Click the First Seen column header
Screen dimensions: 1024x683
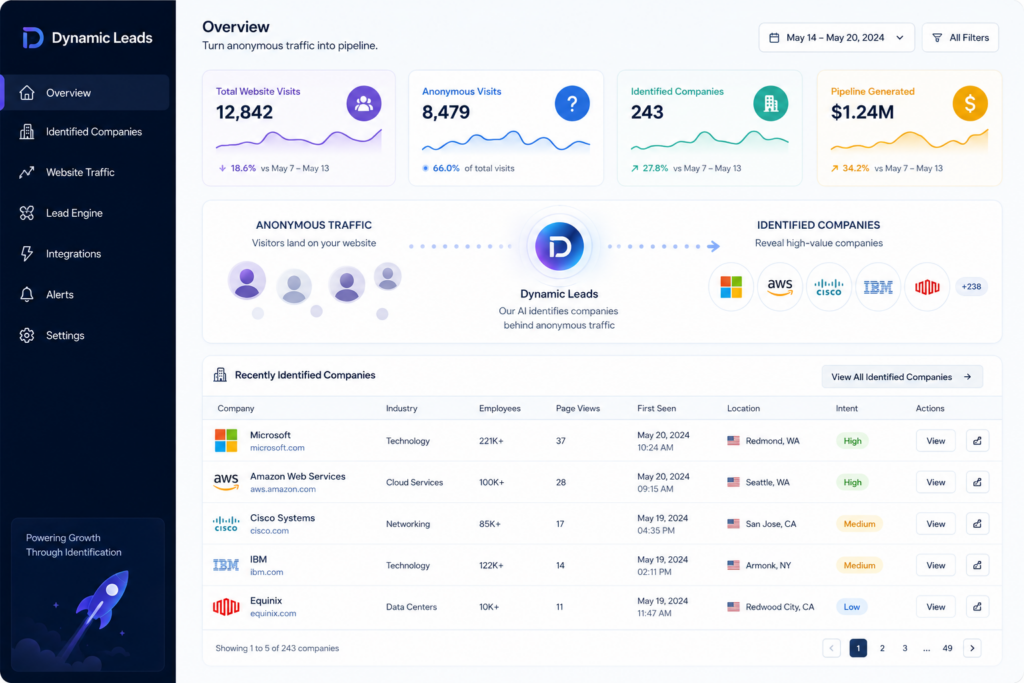click(656, 409)
